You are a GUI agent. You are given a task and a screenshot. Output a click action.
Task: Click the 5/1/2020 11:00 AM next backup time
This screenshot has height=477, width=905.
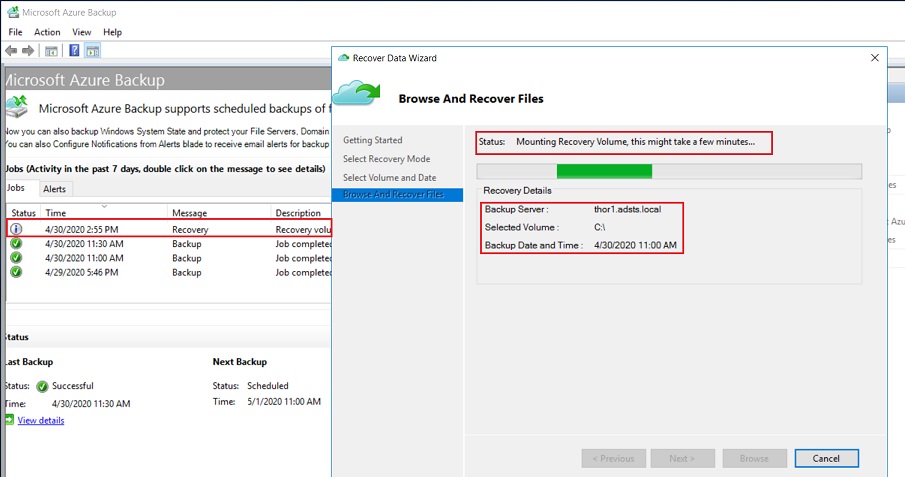[284, 401]
